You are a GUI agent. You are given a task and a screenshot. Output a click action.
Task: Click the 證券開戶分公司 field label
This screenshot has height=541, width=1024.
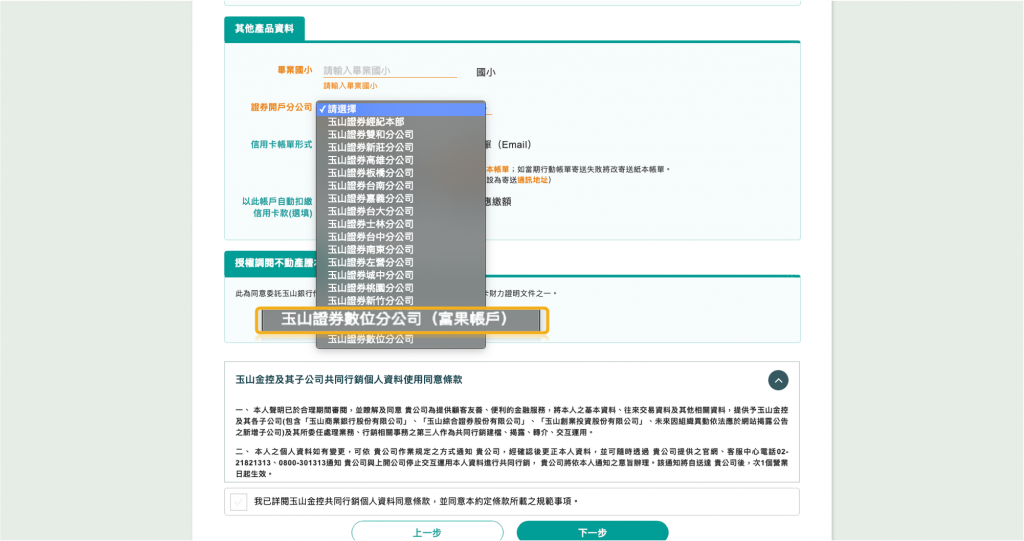tap(281, 107)
